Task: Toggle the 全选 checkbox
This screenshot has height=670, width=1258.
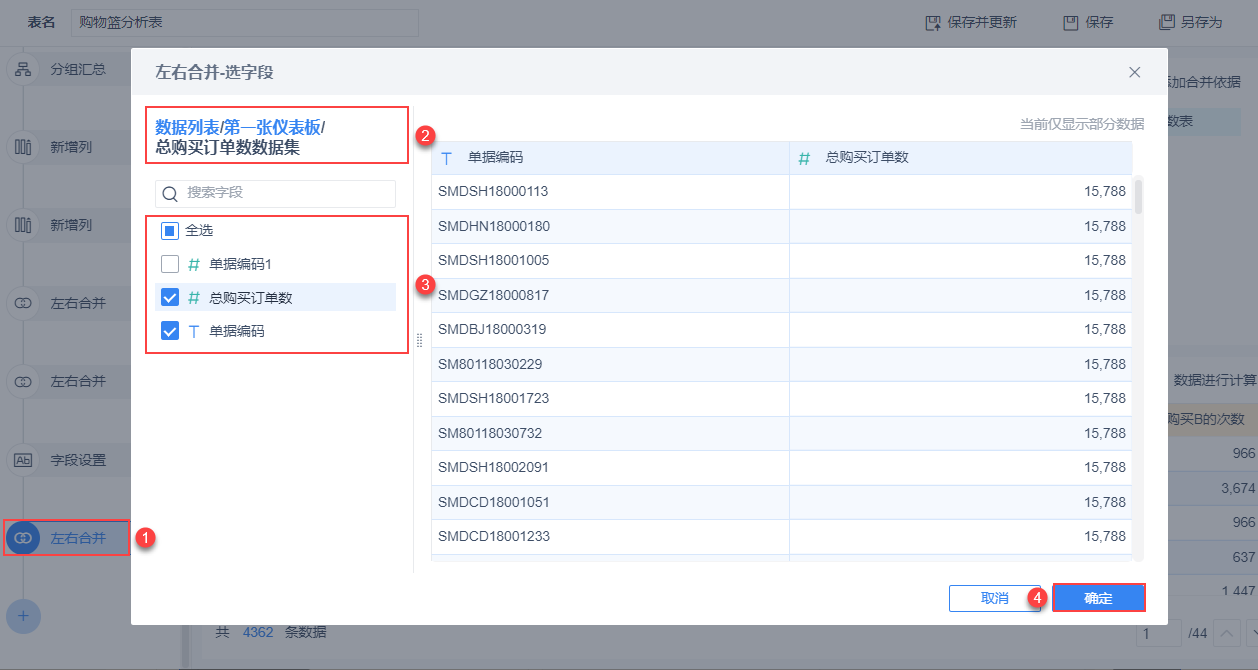Action: coord(170,231)
